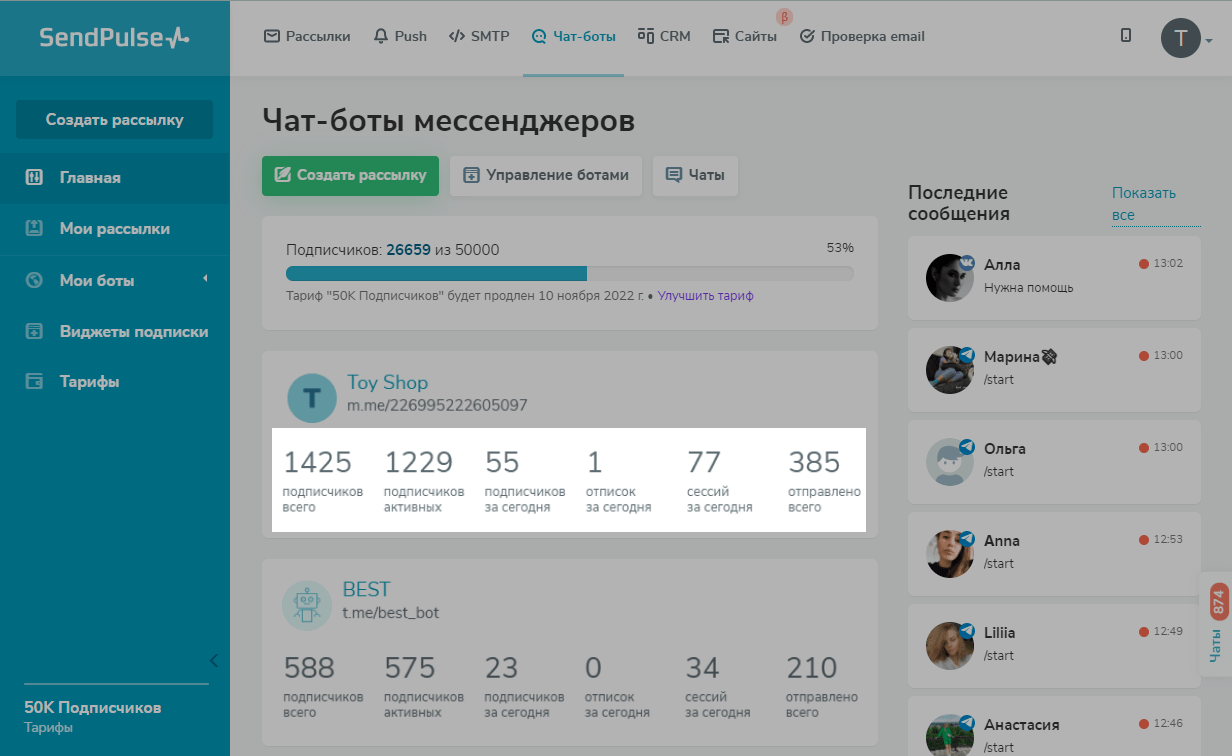Click the green Создать рассылку button
This screenshot has height=756, width=1232.
tap(351, 175)
